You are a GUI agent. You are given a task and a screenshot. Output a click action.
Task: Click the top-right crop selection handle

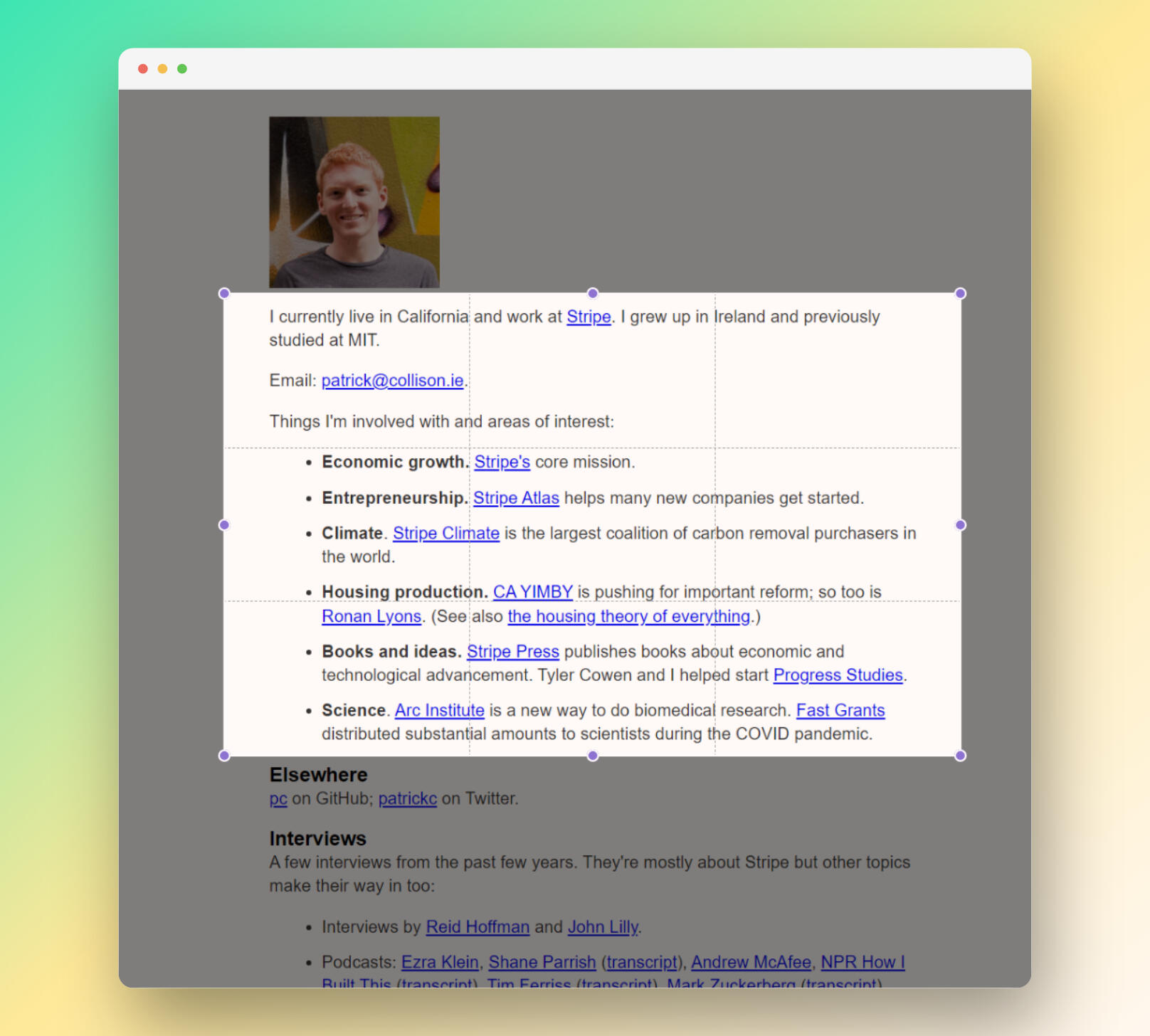point(960,293)
